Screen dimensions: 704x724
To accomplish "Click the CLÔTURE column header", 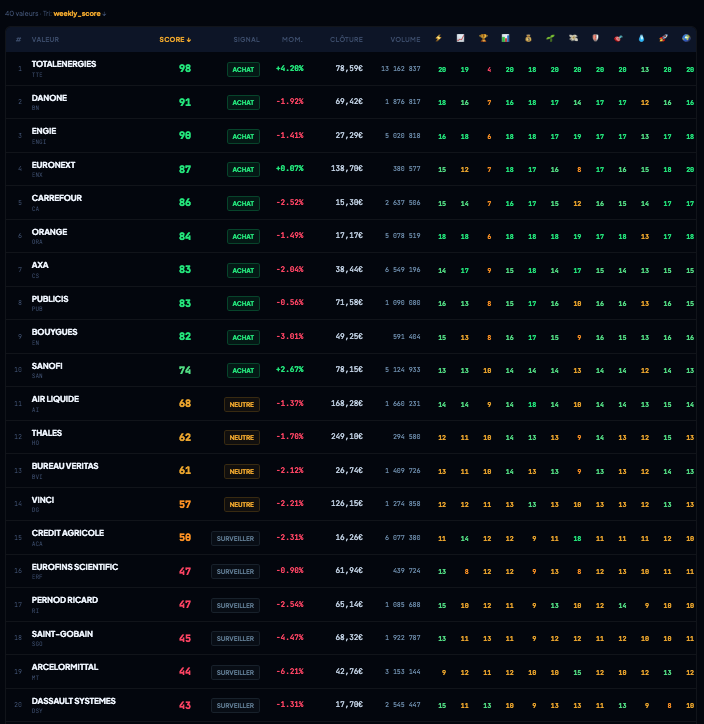I will (x=346, y=40).
